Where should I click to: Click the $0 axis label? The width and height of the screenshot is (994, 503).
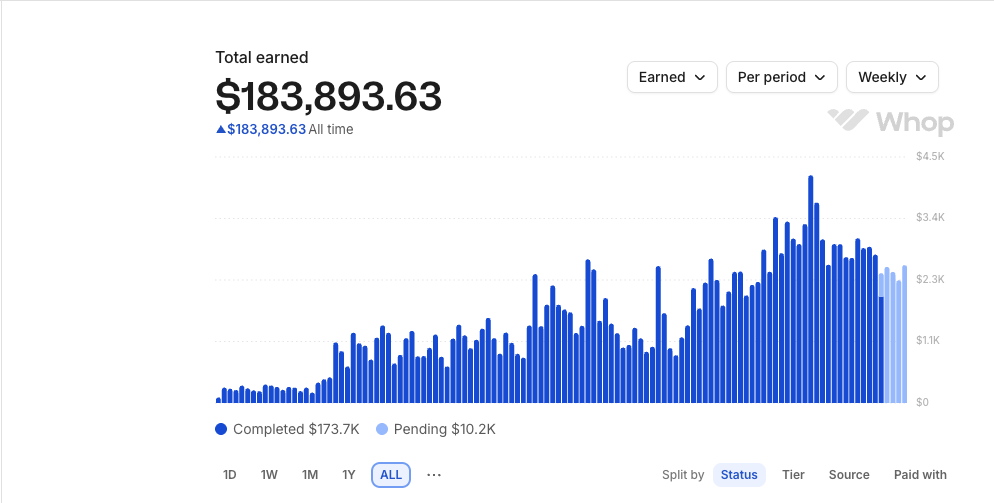[x=922, y=402]
